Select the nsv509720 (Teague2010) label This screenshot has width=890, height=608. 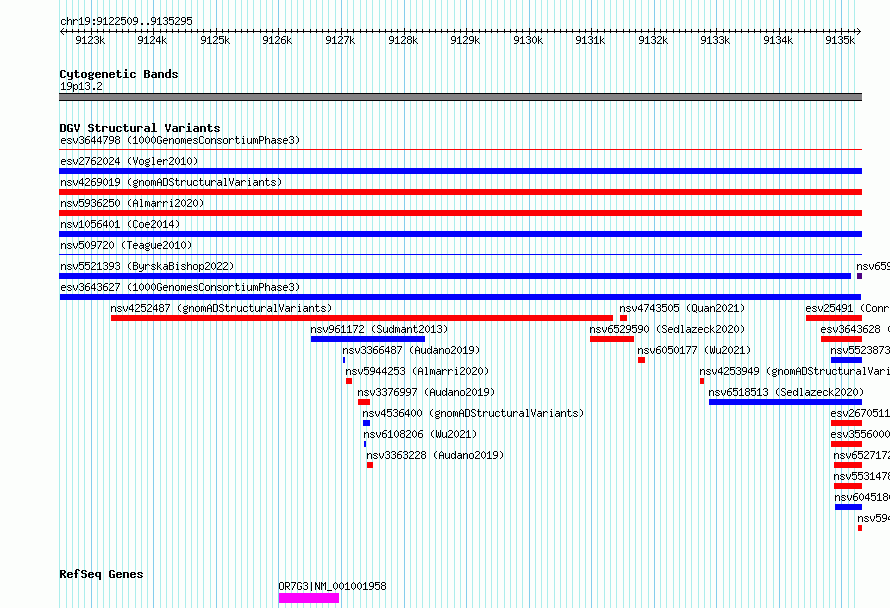tap(126, 245)
